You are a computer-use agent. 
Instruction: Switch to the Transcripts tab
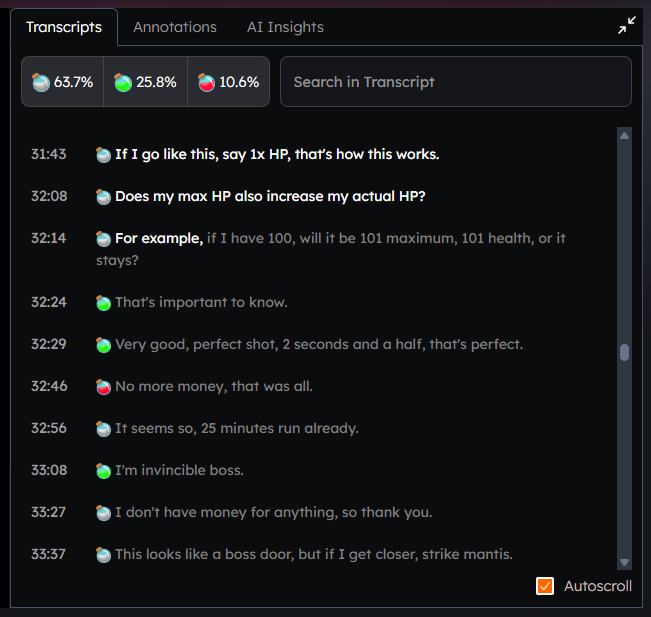pos(64,27)
